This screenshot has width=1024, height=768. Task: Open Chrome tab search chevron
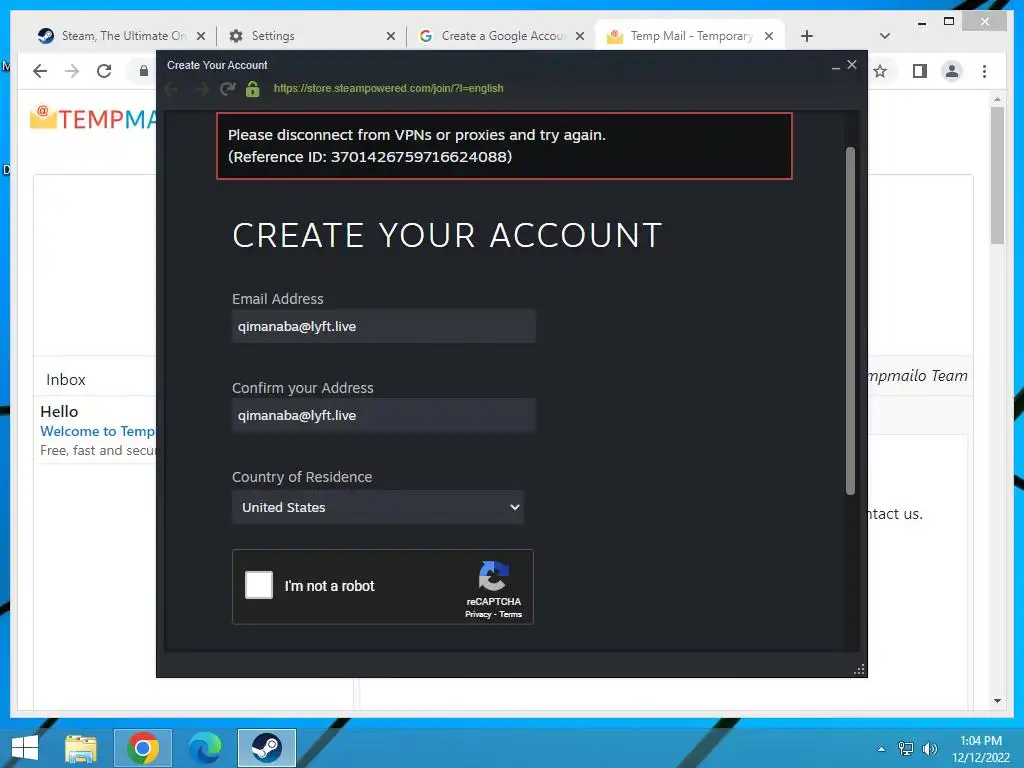click(885, 36)
